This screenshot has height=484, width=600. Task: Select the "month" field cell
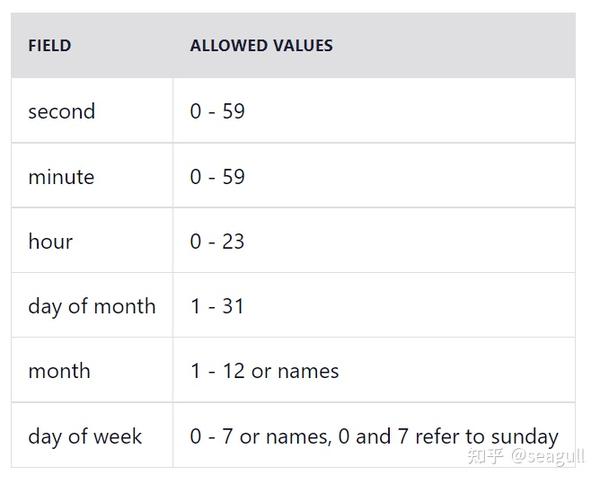(x=59, y=371)
